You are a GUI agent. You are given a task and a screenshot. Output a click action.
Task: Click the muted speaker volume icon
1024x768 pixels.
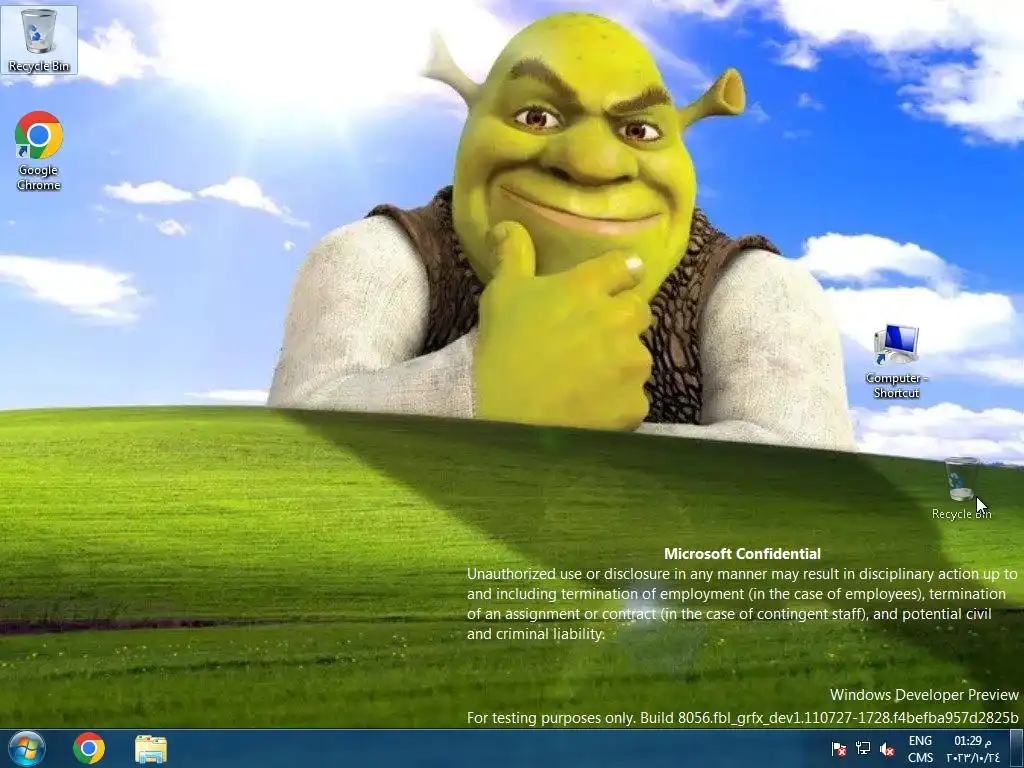[x=887, y=749]
